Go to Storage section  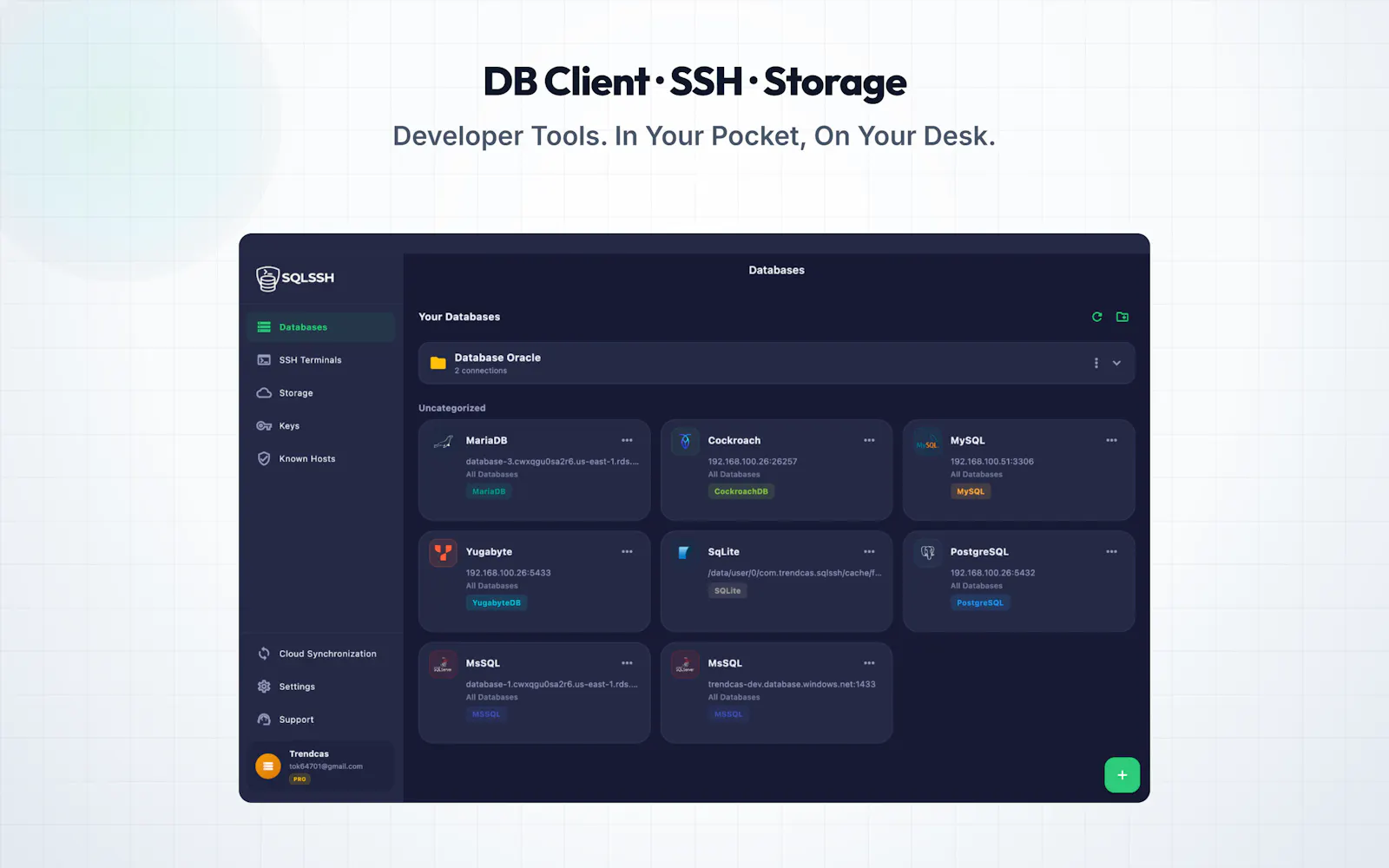pyautogui.click(x=320, y=393)
